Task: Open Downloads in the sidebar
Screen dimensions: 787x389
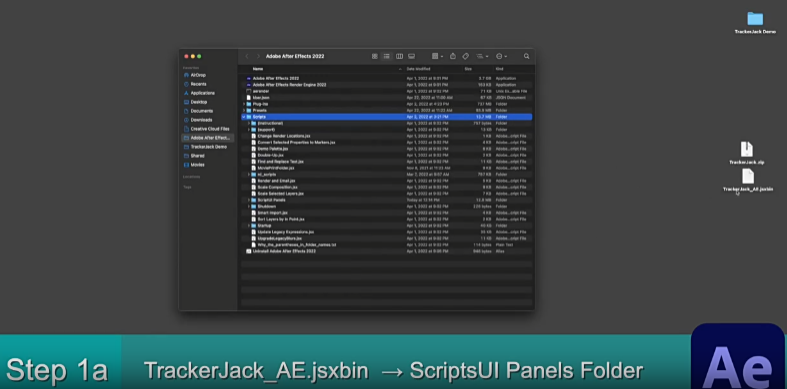Action: coord(201,120)
